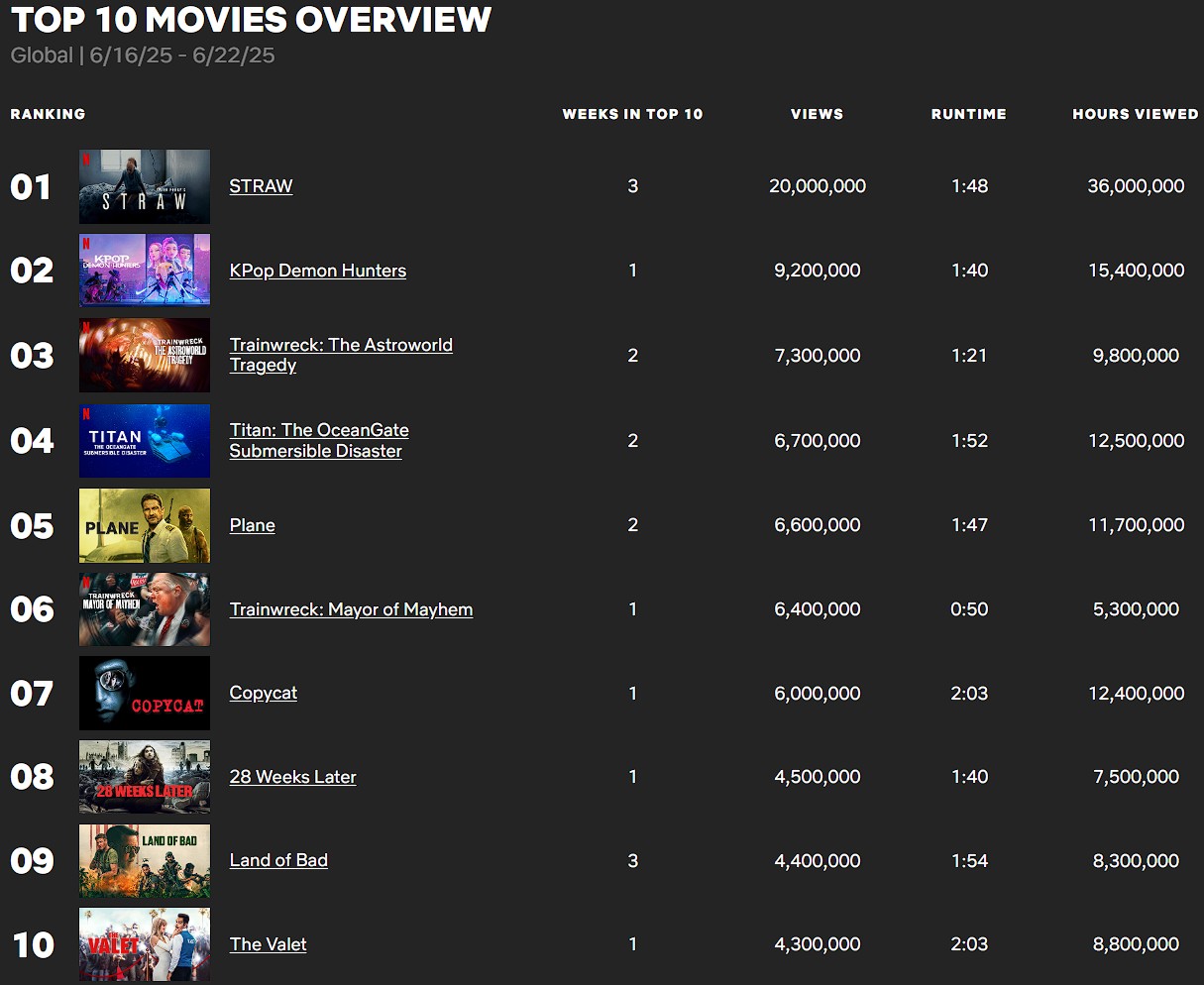Image resolution: width=1204 pixels, height=985 pixels.
Task: Click the VIEWS column header
Action: point(818,114)
